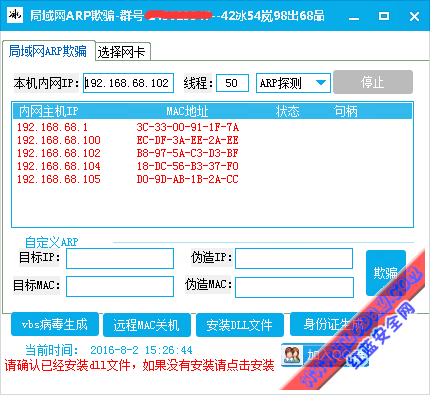Click MAC address D0-9D-AB-1B-2A-CC

pos(188,179)
